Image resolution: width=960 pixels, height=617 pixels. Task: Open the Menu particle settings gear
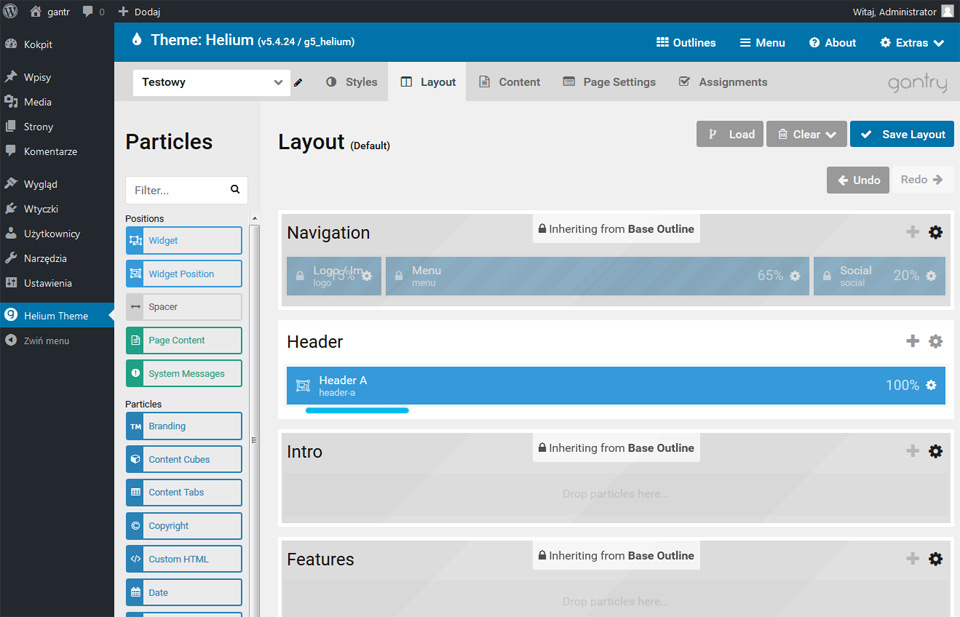click(x=795, y=276)
